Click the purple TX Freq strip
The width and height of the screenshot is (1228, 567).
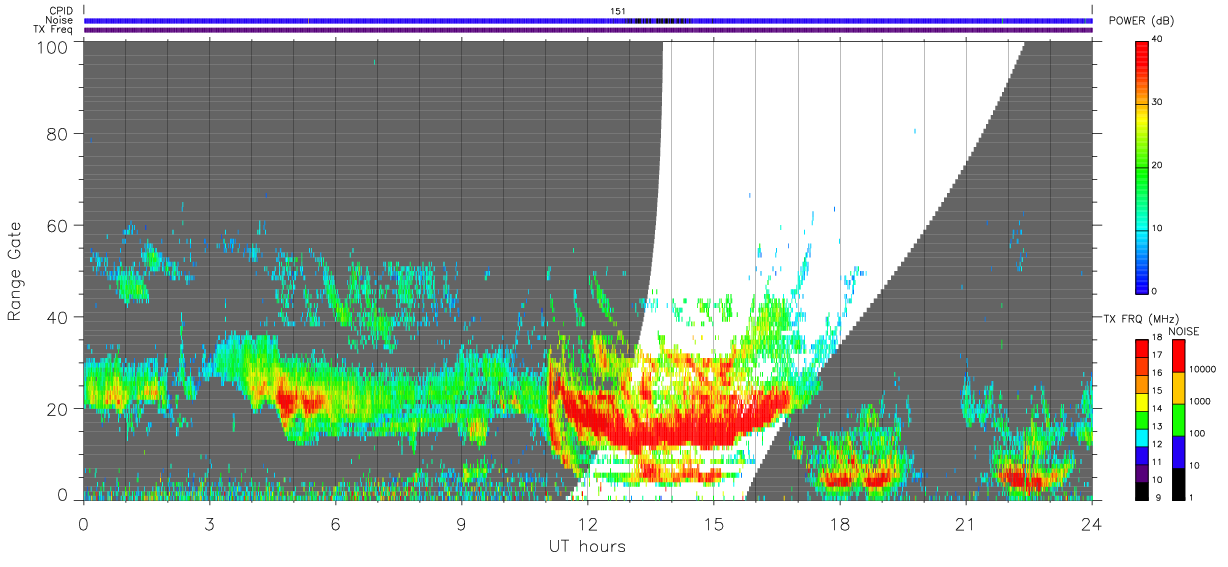tap(588, 30)
